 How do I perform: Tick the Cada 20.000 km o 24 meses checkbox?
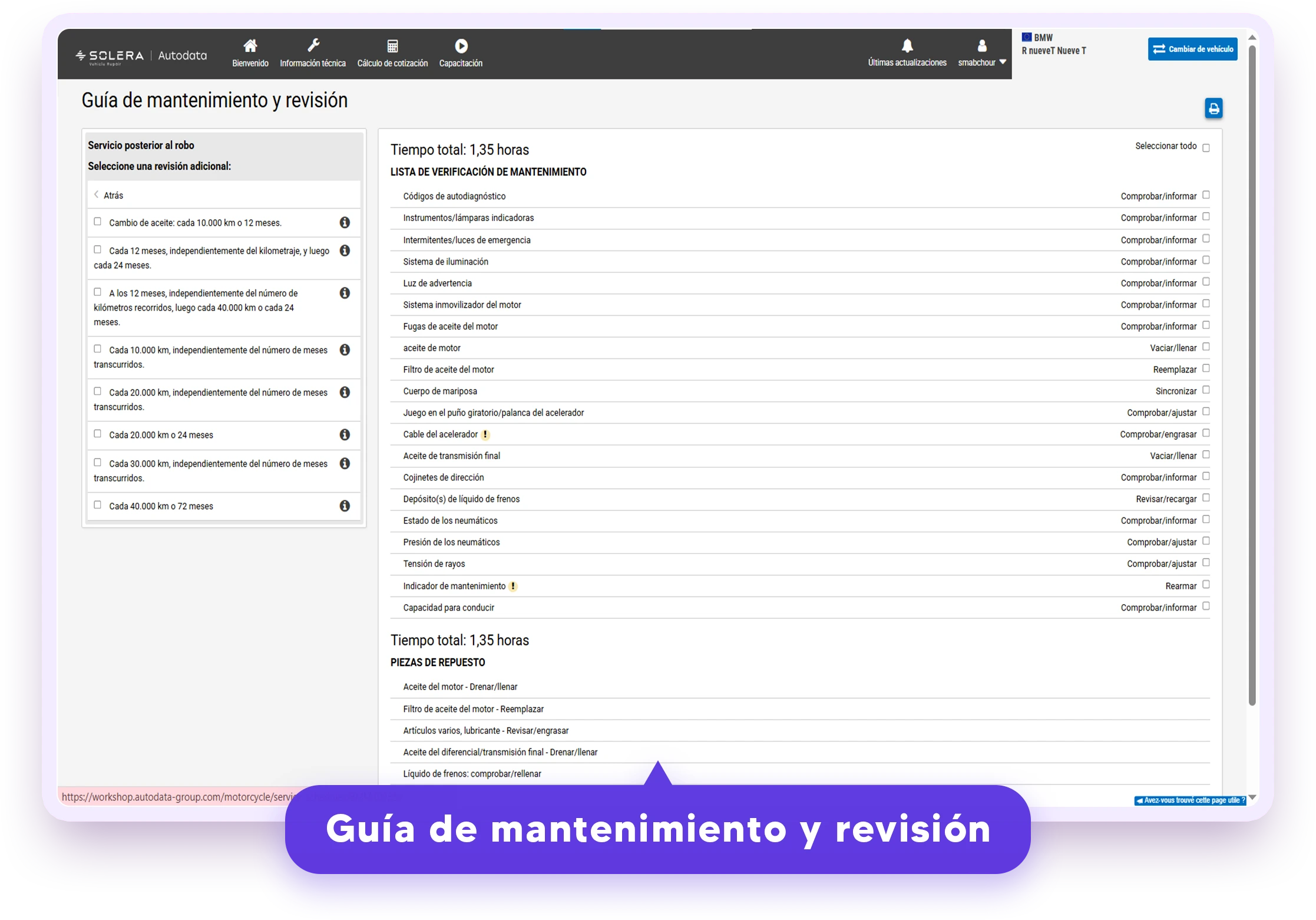point(98,434)
